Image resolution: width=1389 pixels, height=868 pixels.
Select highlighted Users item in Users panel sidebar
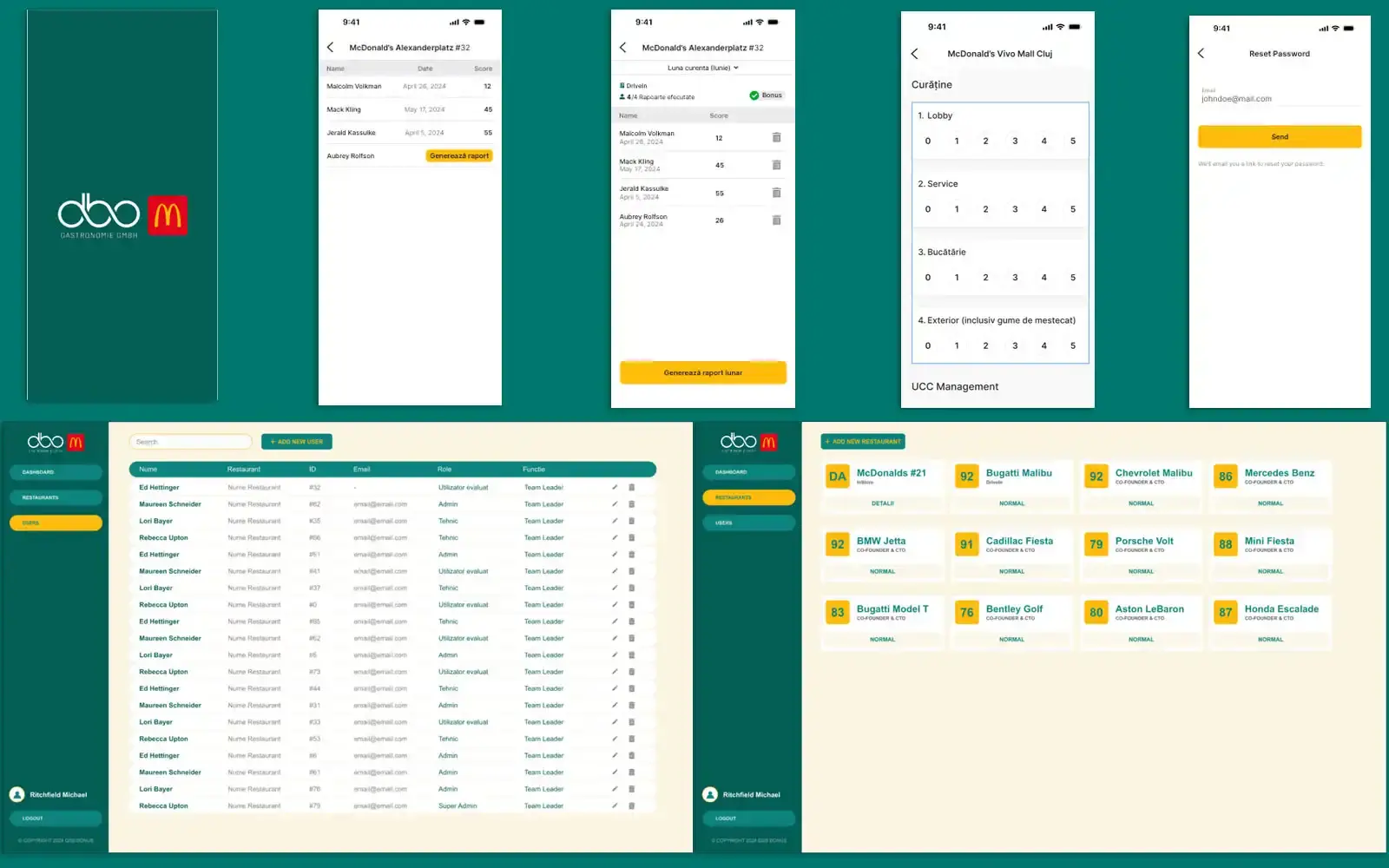pos(56,523)
